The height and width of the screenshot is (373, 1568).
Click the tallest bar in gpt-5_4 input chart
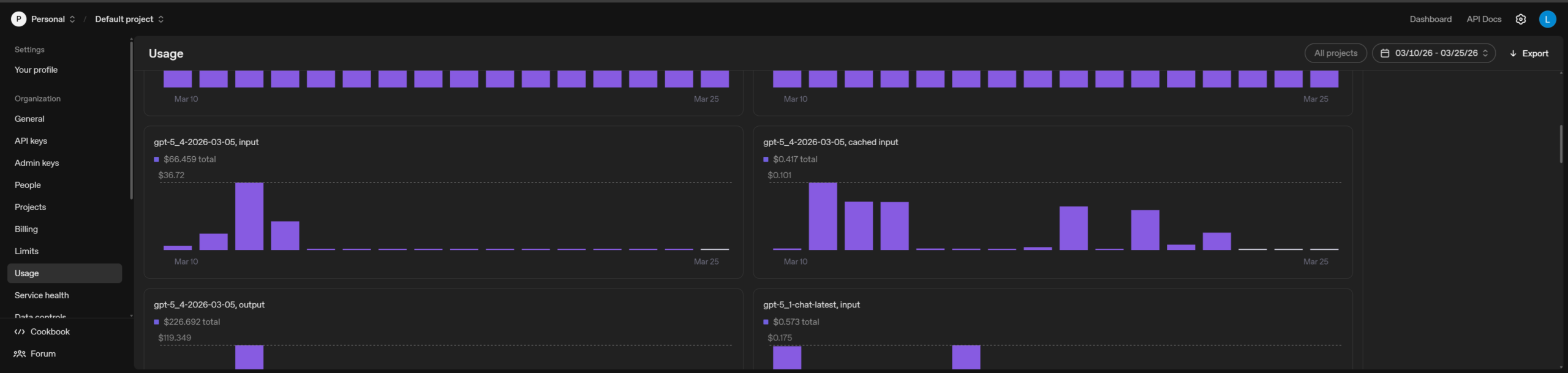(249, 216)
